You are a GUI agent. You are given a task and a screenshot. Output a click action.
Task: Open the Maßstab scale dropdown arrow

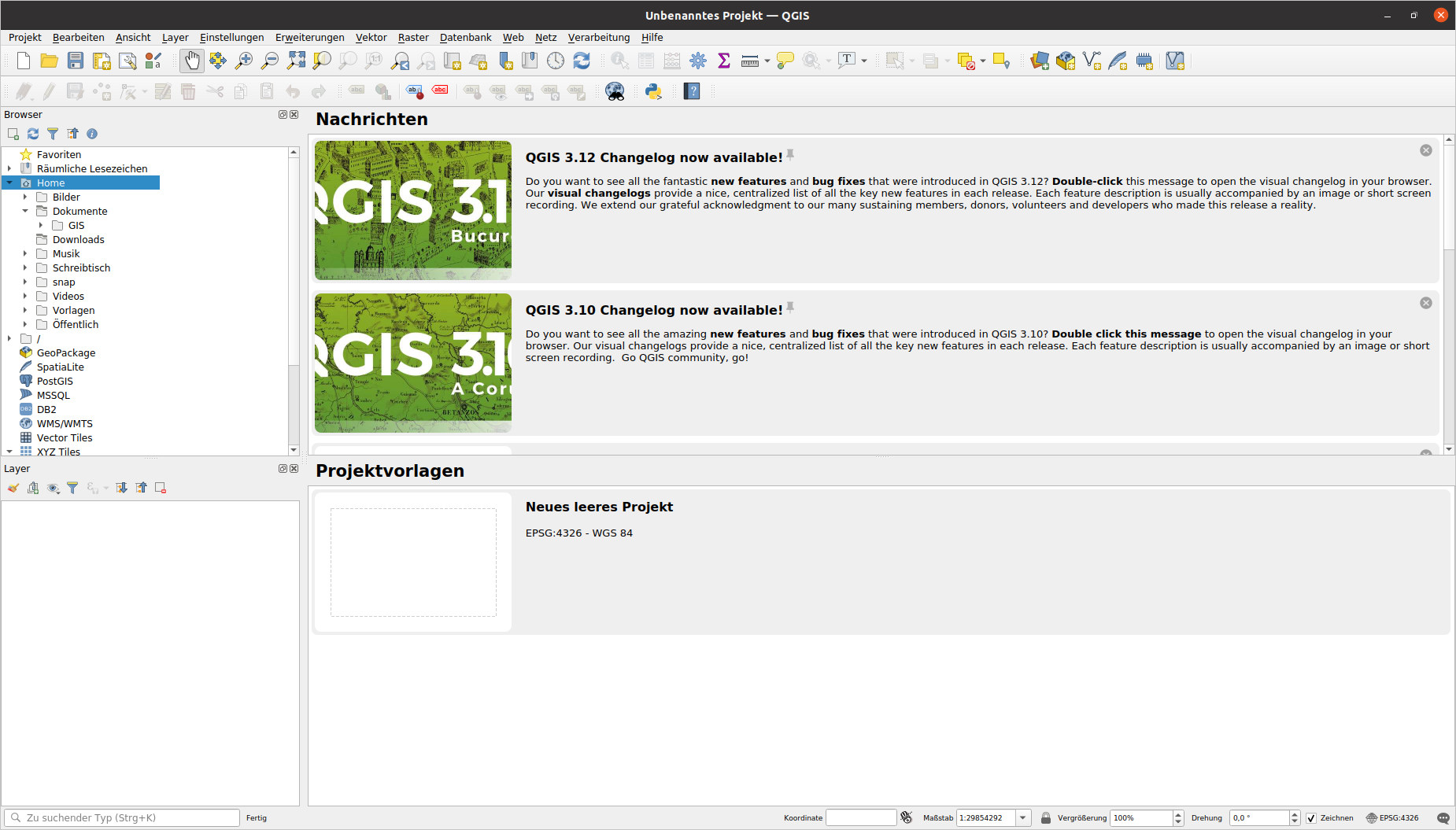(x=1023, y=818)
